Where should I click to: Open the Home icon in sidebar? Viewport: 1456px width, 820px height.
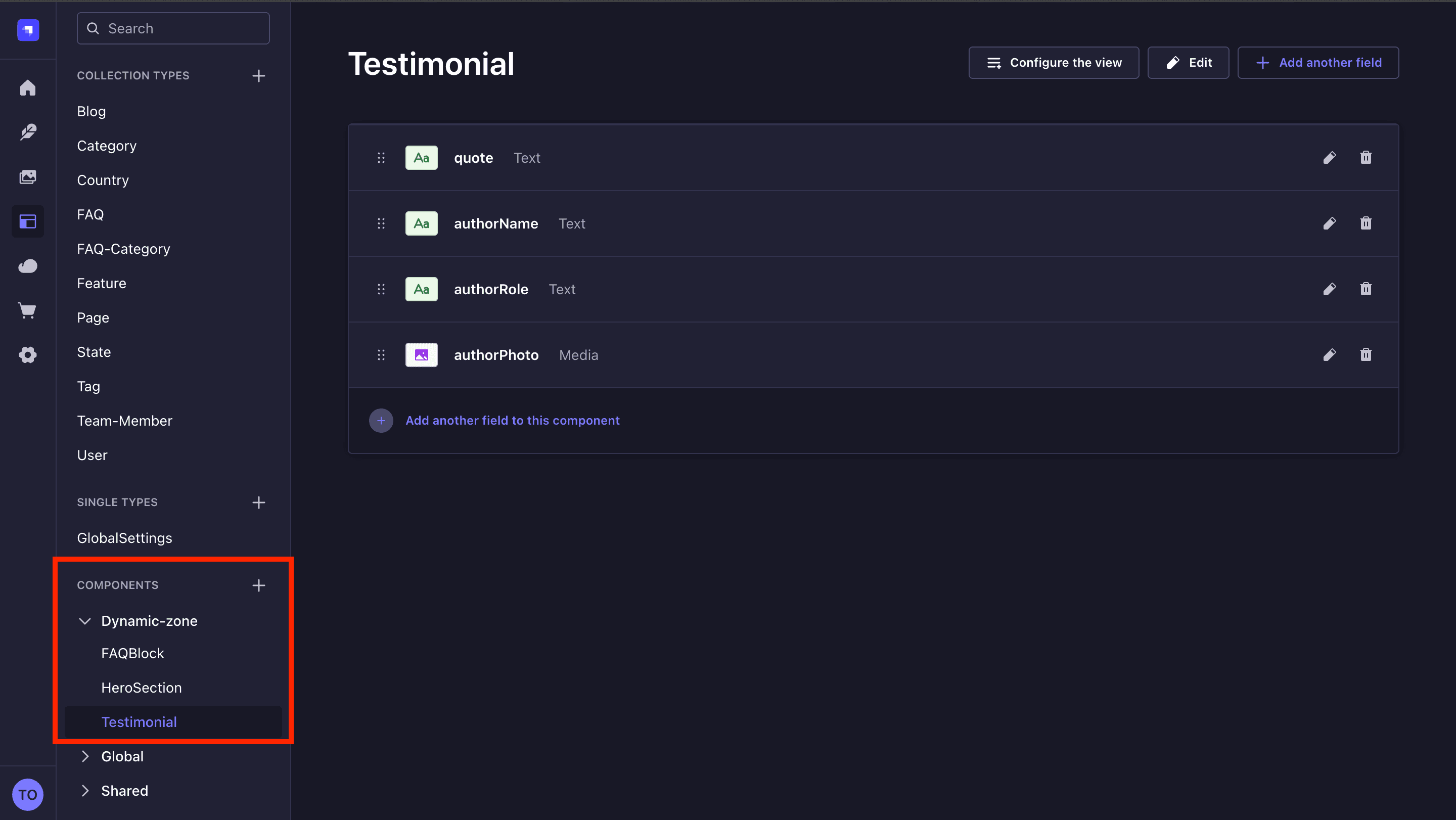(28, 87)
